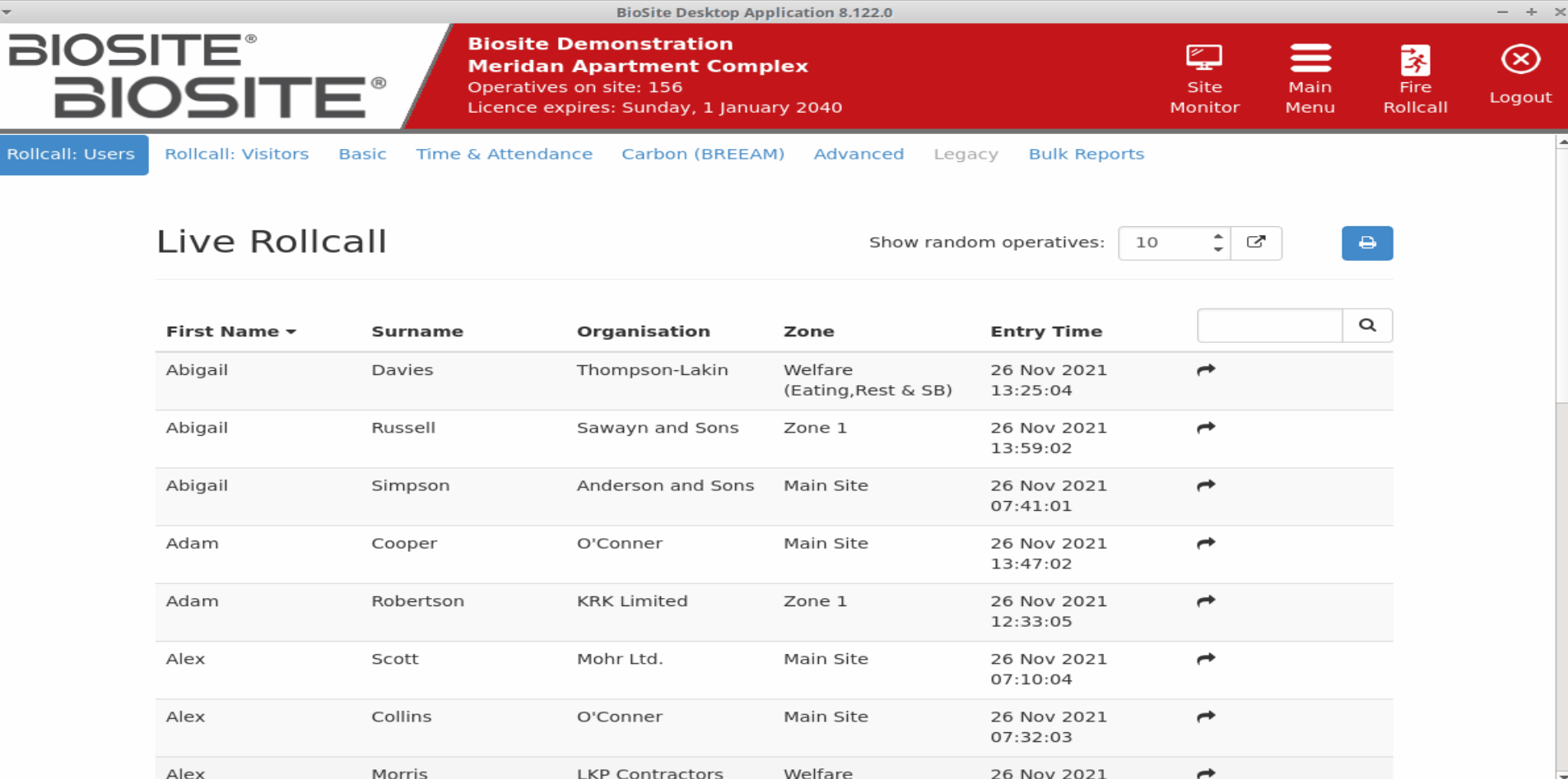
Task: Sort by First Name column header
Action: coord(230,332)
